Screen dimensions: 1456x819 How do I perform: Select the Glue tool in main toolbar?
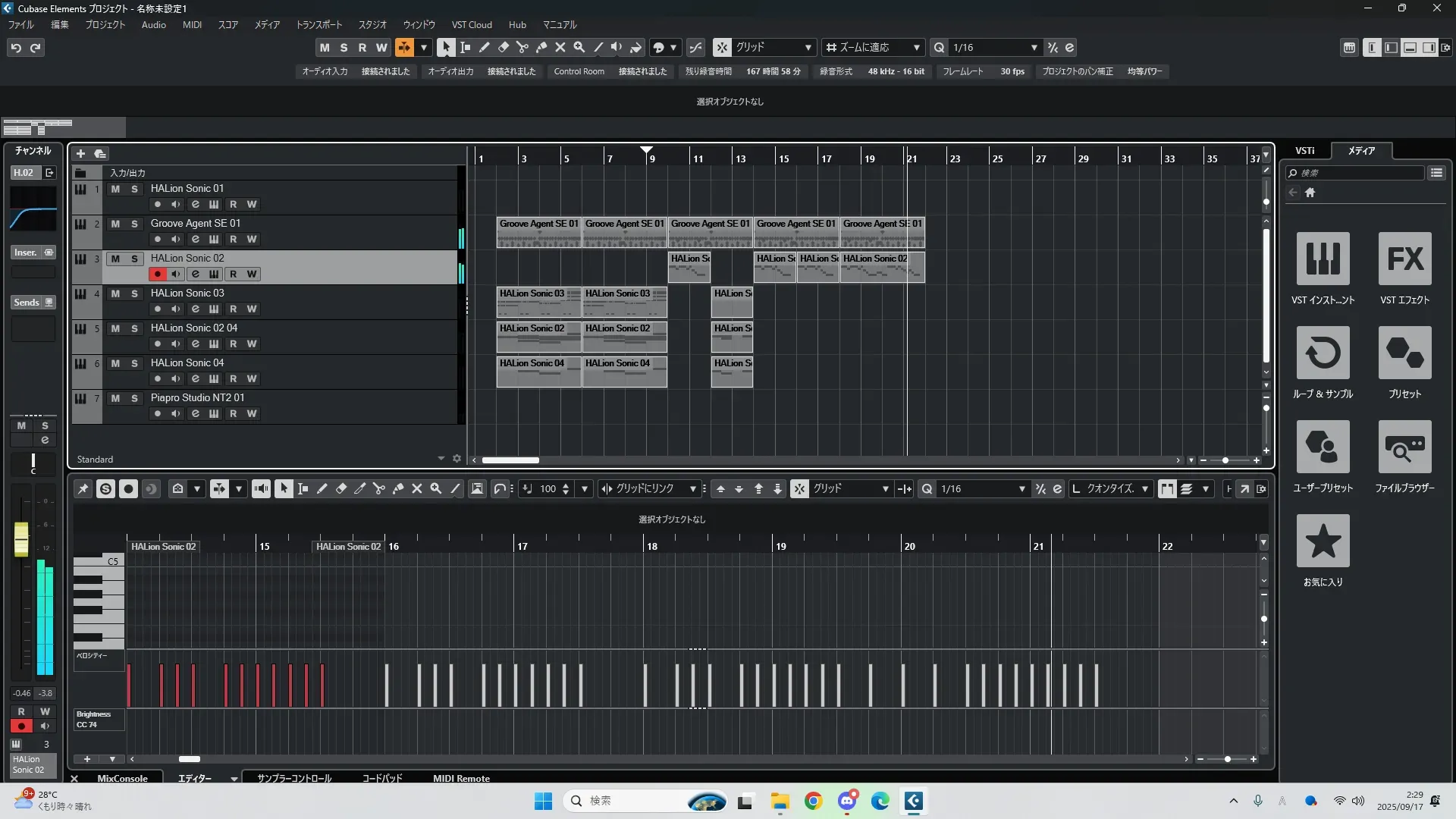tap(541, 47)
